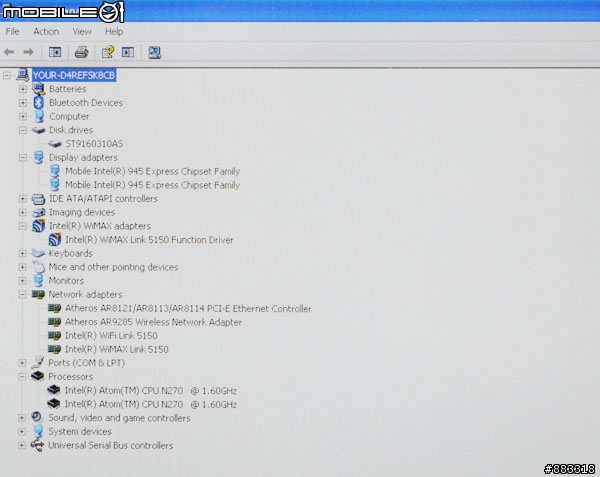Select the Computer category label
The width and height of the screenshot is (600, 477).
pyautogui.click(x=69, y=116)
